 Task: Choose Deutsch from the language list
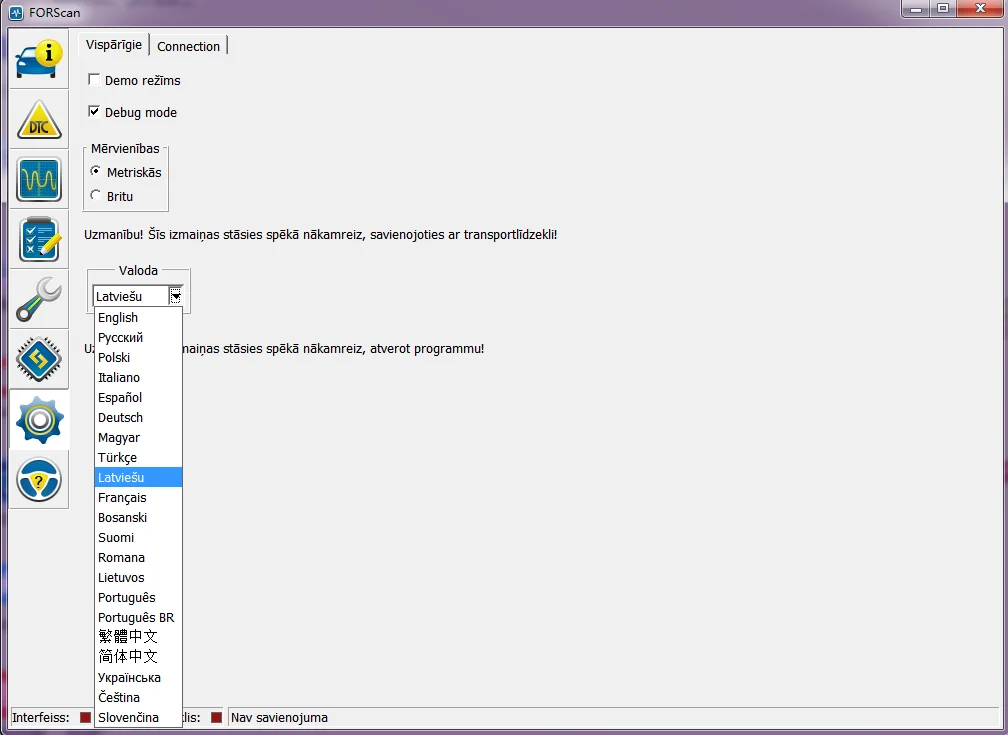(138, 417)
